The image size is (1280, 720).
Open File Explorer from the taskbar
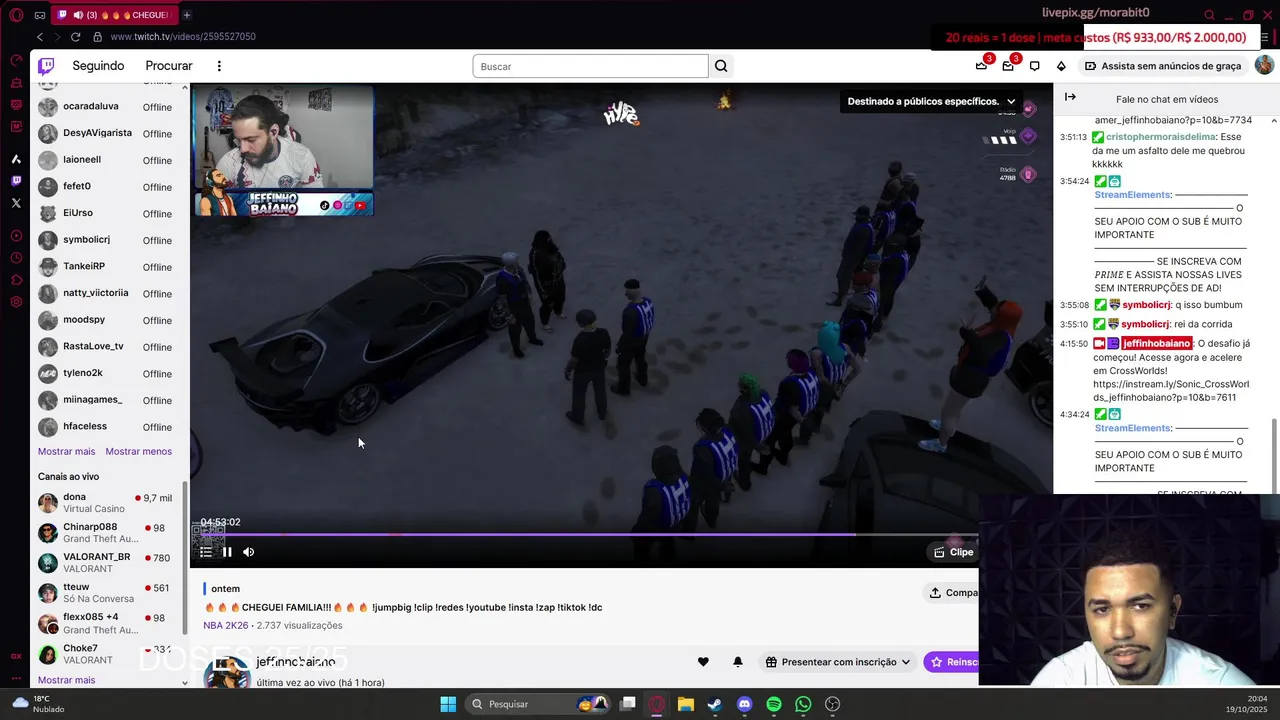(x=685, y=704)
